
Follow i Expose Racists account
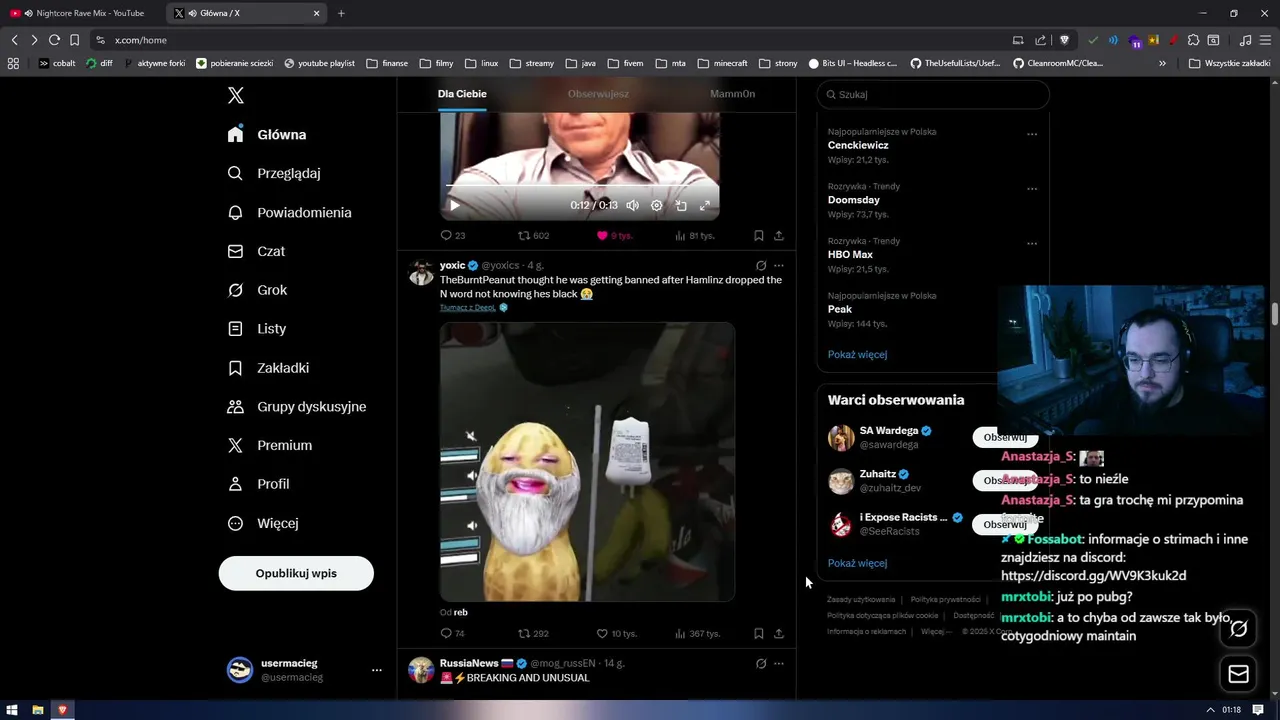pyautogui.click(x=1005, y=524)
